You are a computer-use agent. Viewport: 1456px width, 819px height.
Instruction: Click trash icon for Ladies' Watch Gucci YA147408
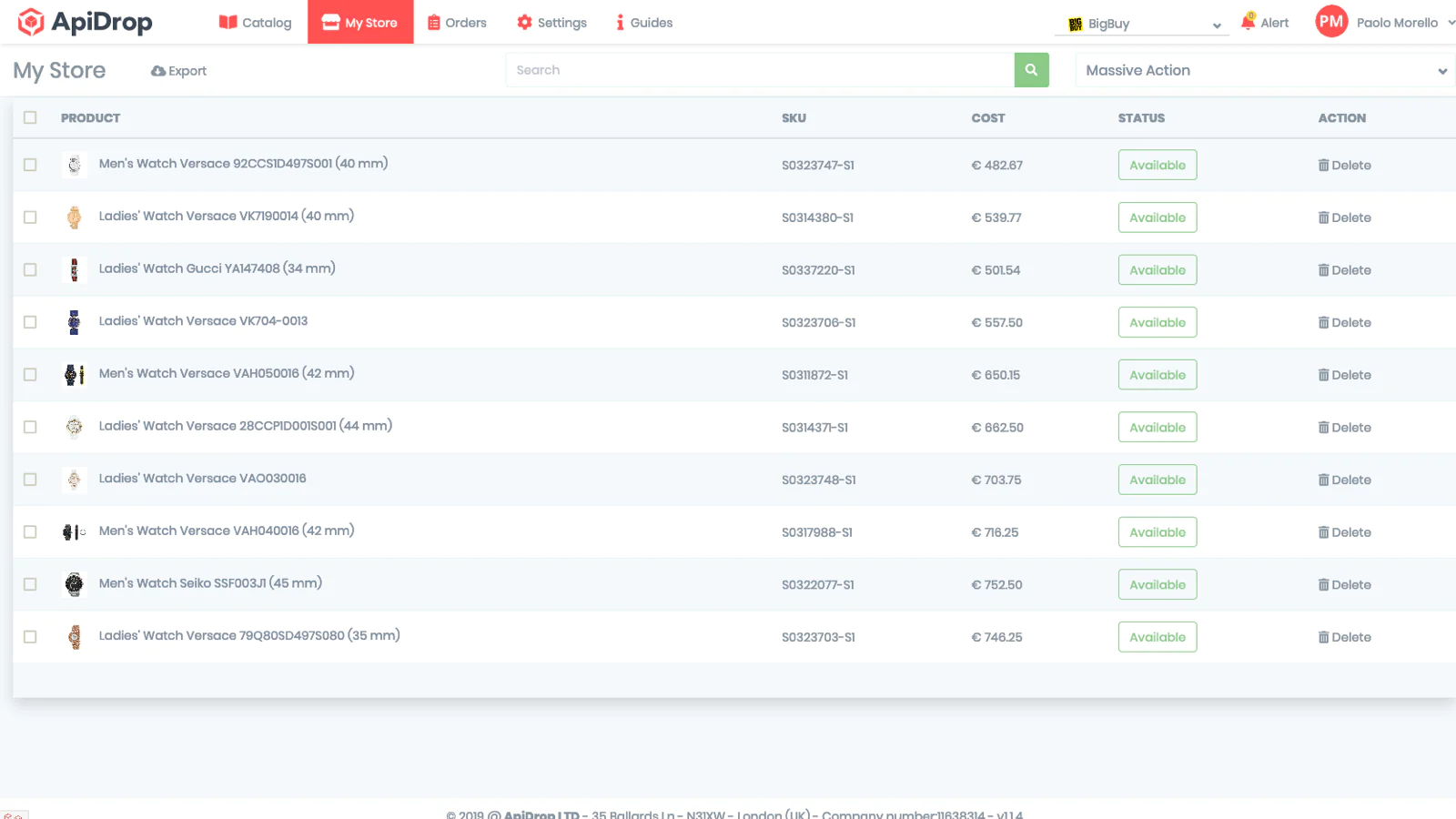point(1323,270)
